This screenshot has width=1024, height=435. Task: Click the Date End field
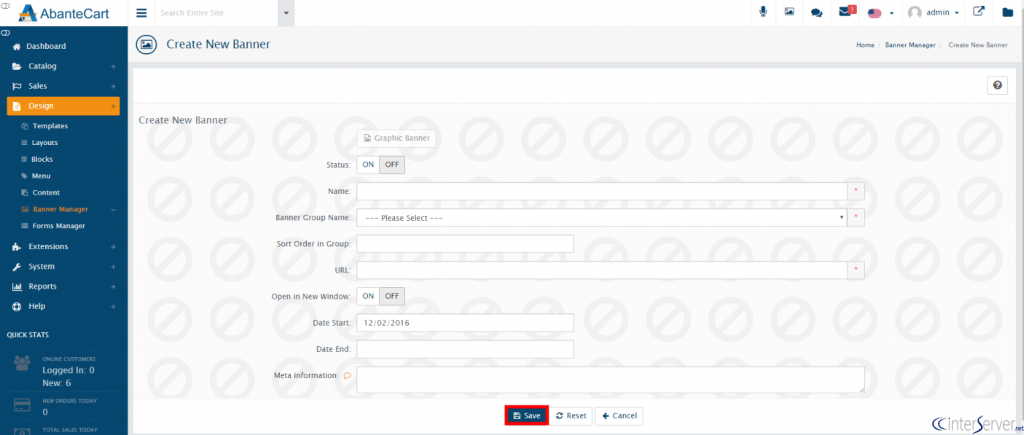click(465, 349)
